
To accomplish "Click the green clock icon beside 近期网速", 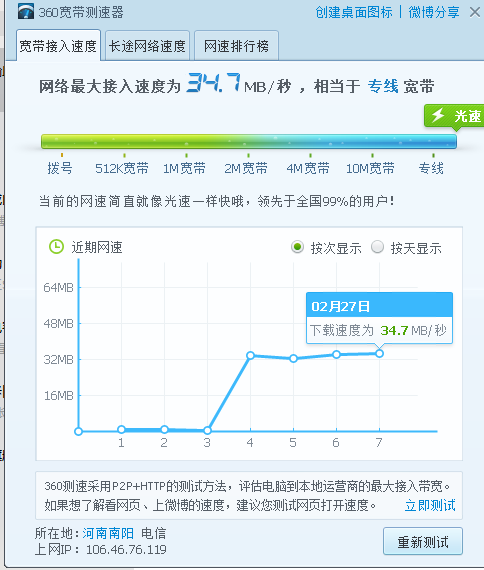I will [x=56, y=247].
